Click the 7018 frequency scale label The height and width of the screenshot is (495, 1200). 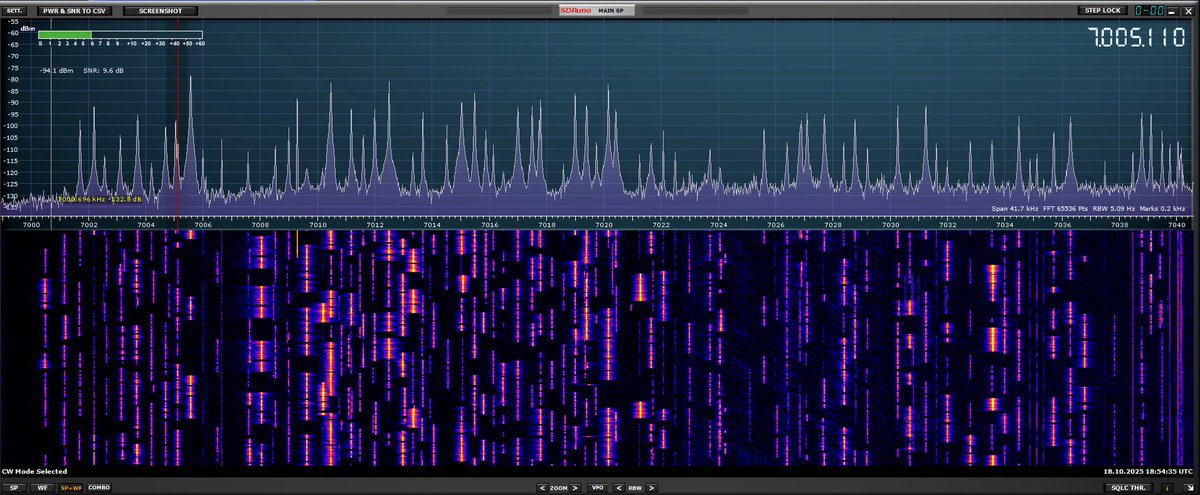tap(547, 225)
